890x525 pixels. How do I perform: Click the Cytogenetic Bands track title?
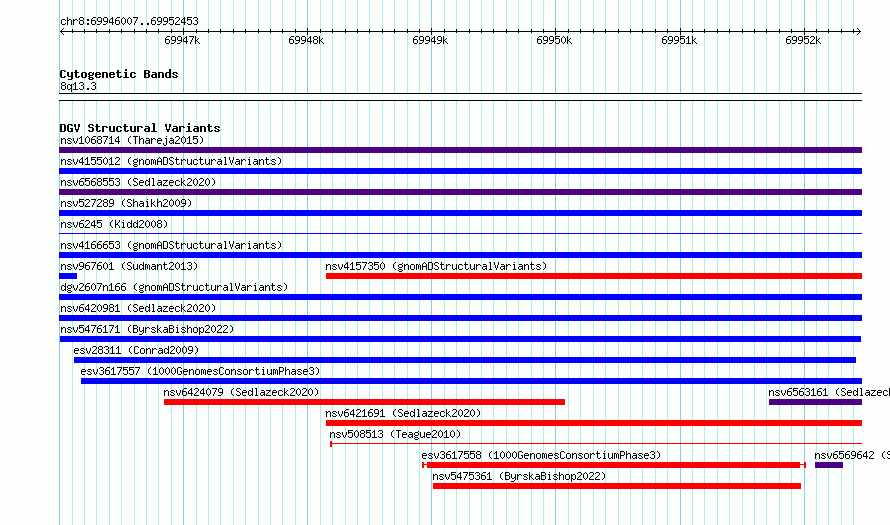[x=119, y=74]
